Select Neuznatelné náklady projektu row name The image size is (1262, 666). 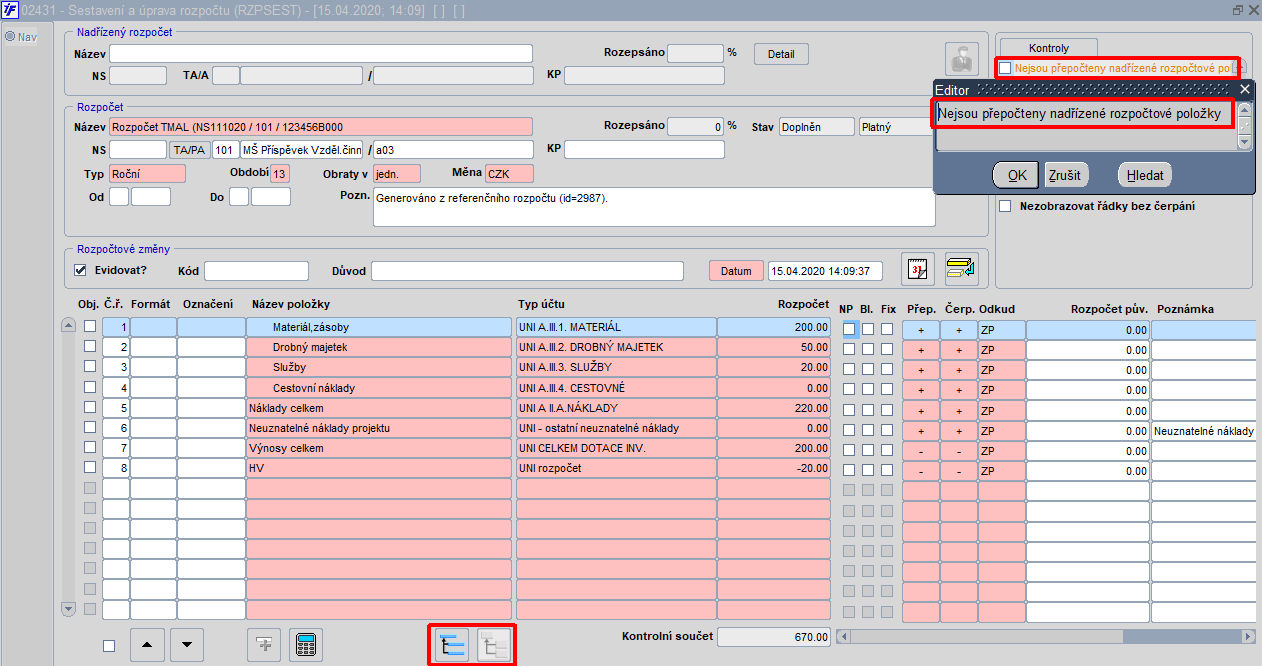coord(379,428)
